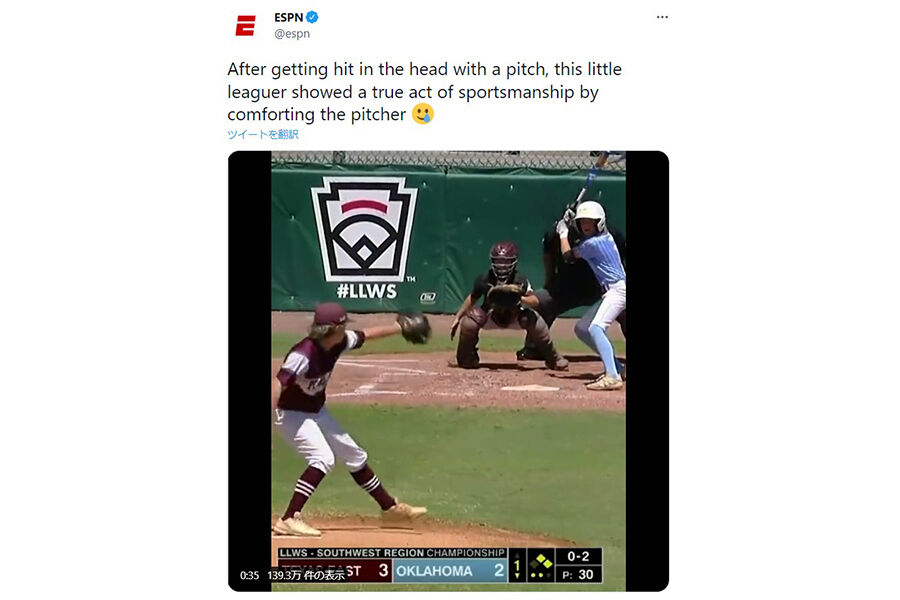Open the @espn handle link
The height and width of the screenshot is (600, 900).
coord(292,34)
